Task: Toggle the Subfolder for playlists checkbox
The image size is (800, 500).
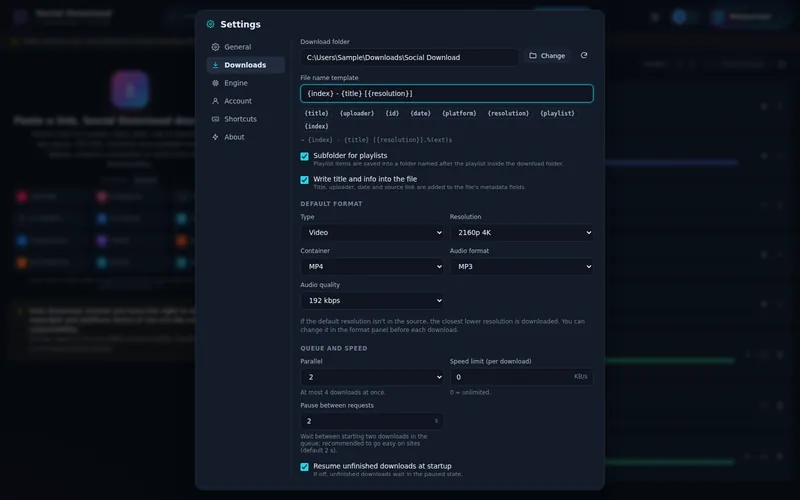Action: pos(305,157)
